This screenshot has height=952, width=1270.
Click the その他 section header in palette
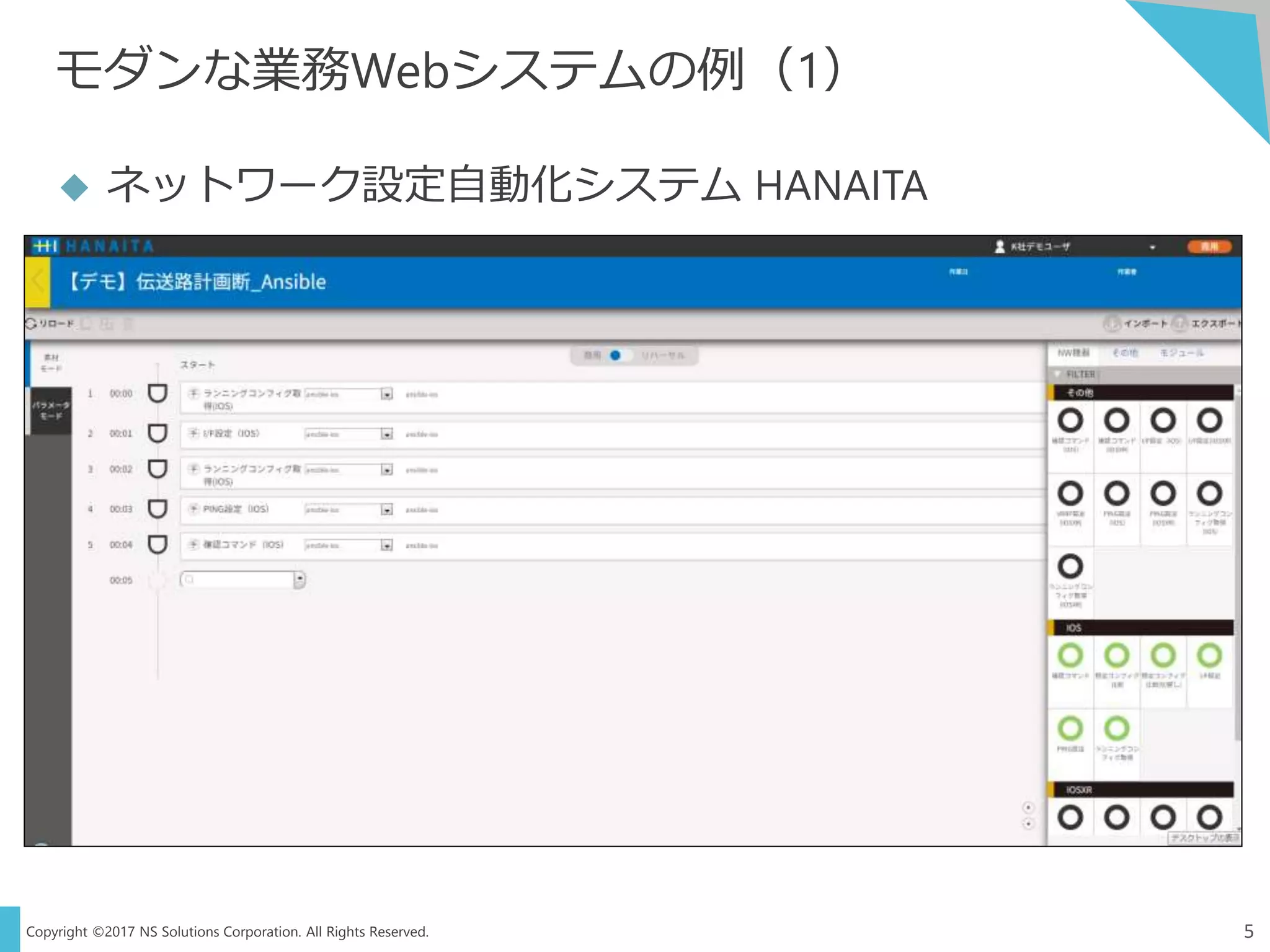pos(1140,393)
